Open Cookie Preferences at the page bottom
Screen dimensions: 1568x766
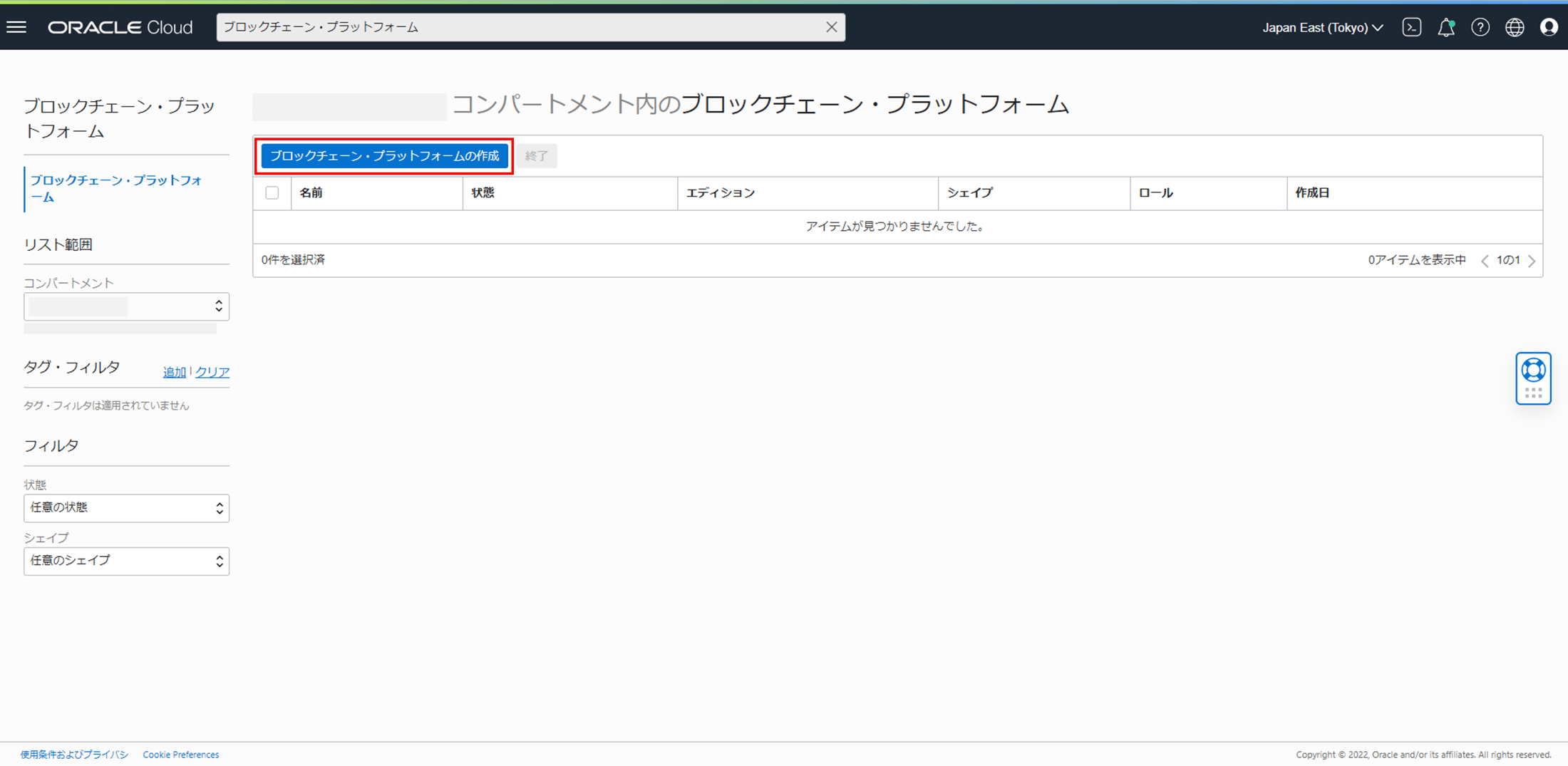coord(181,754)
